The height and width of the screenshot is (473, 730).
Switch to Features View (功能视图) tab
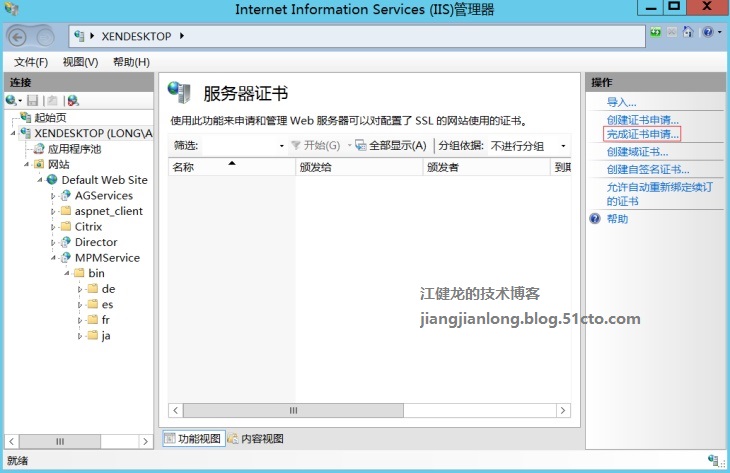pos(194,439)
